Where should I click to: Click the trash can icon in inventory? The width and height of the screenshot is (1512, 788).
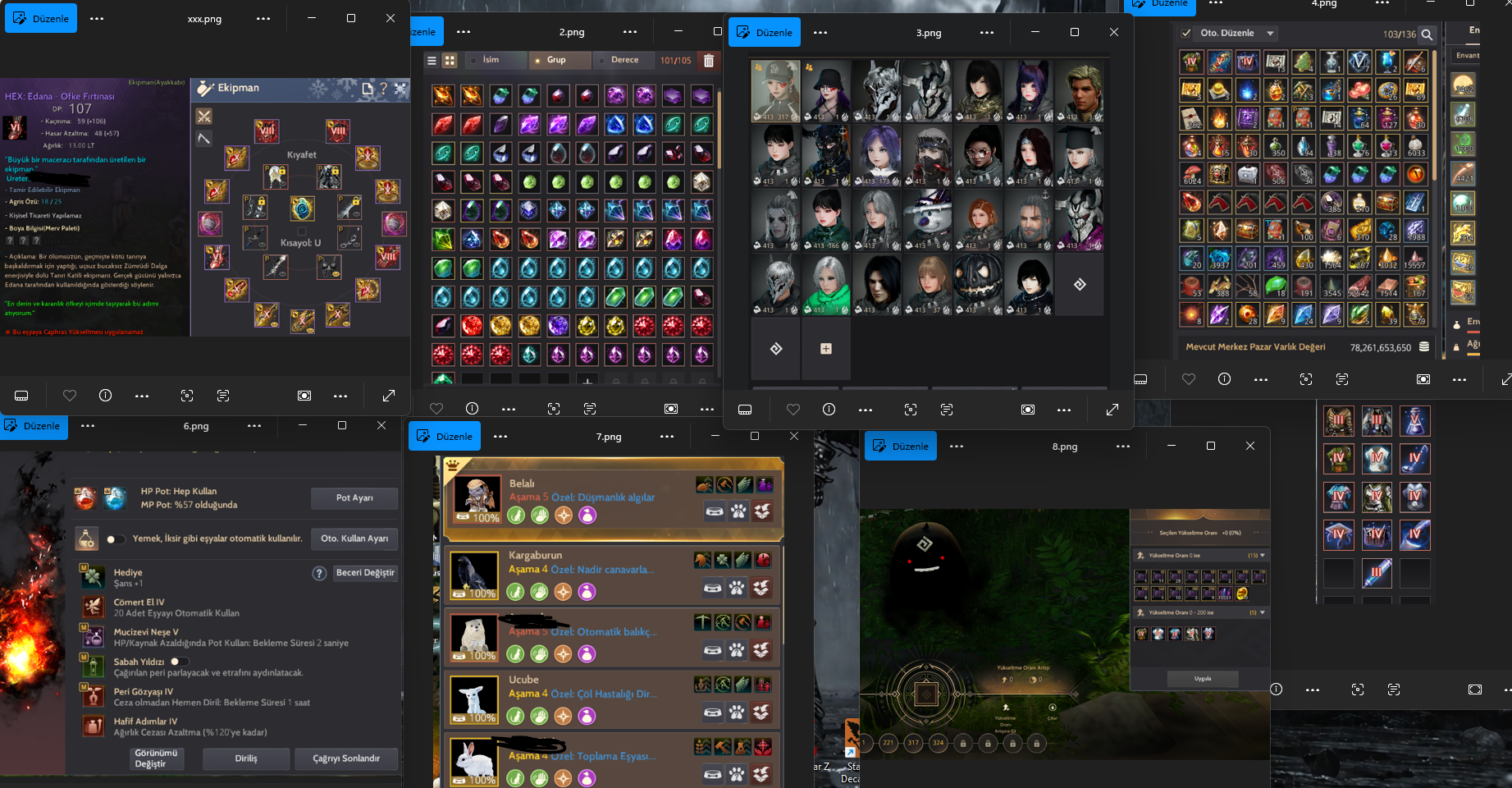709,60
